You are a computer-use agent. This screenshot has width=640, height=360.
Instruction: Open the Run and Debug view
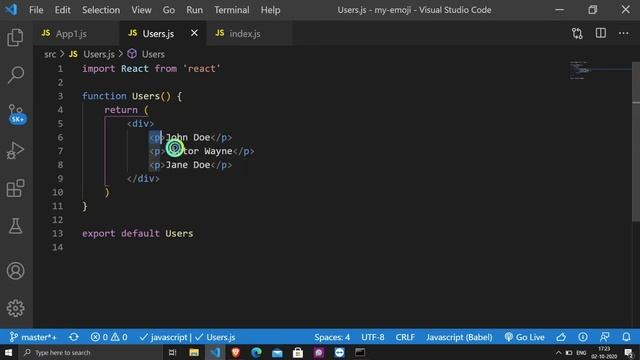point(16,151)
